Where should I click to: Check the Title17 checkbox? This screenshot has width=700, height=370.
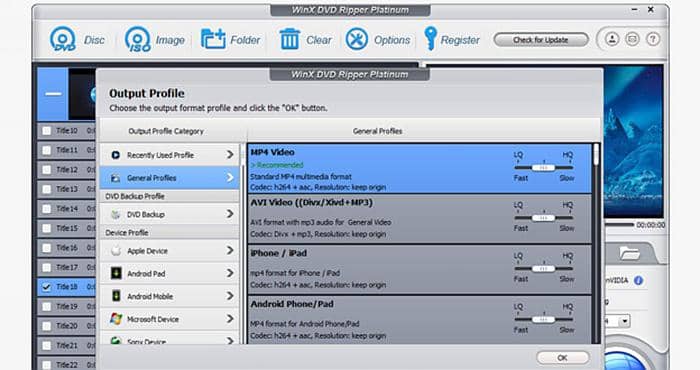coord(46,267)
